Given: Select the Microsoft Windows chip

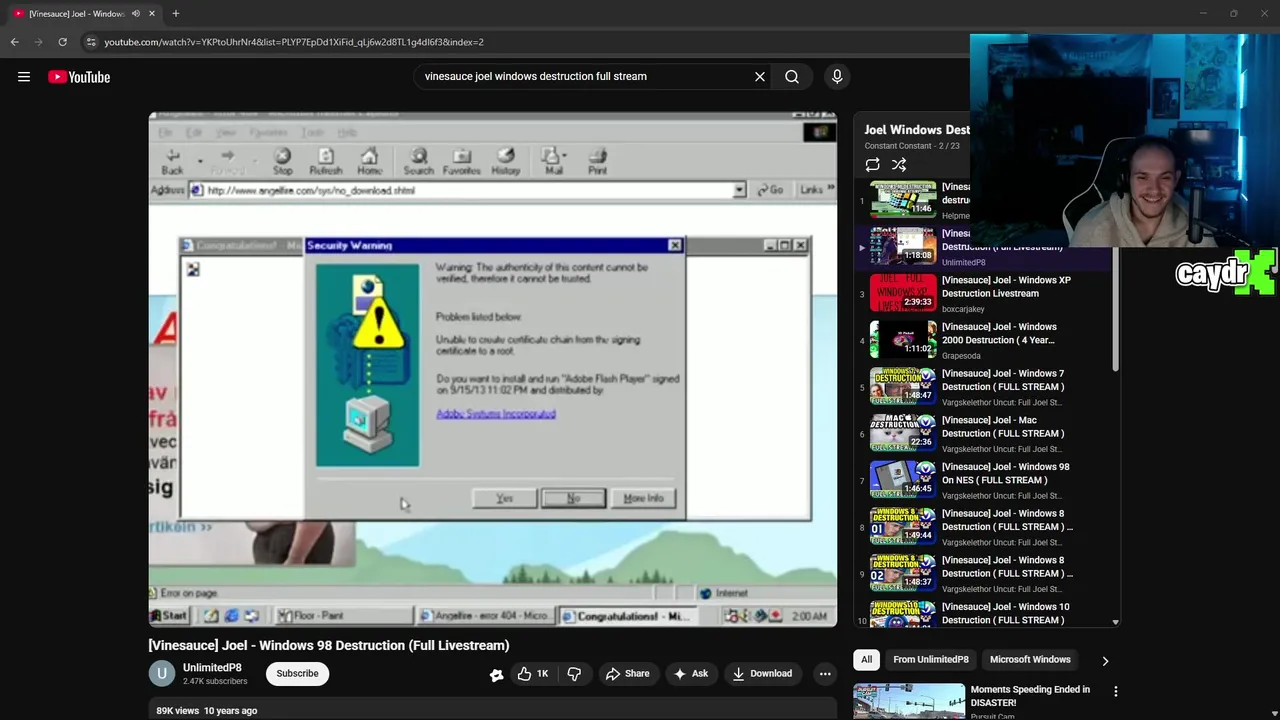Looking at the screenshot, I should pyautogui.click(x=1030, y=659).
